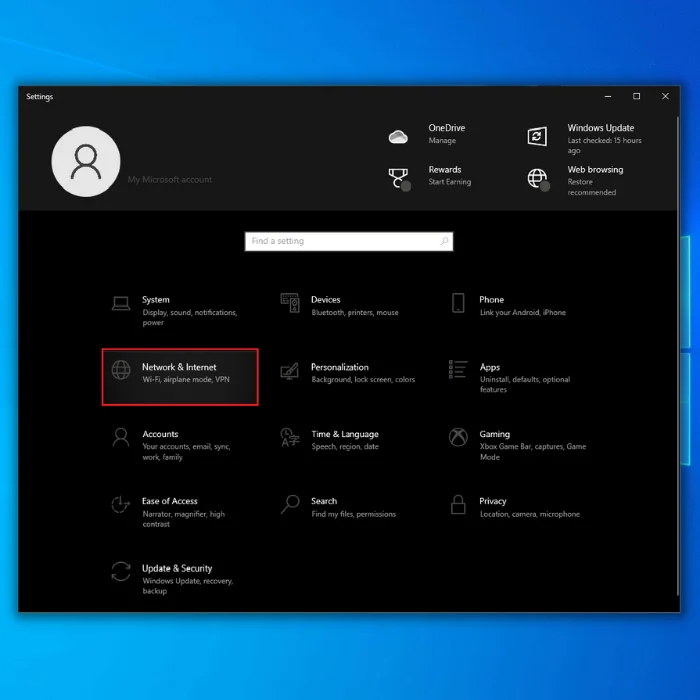This screenshot has width=700, height=700.
Task: Click the user profile avatar picture
Action: coord(86,161)
